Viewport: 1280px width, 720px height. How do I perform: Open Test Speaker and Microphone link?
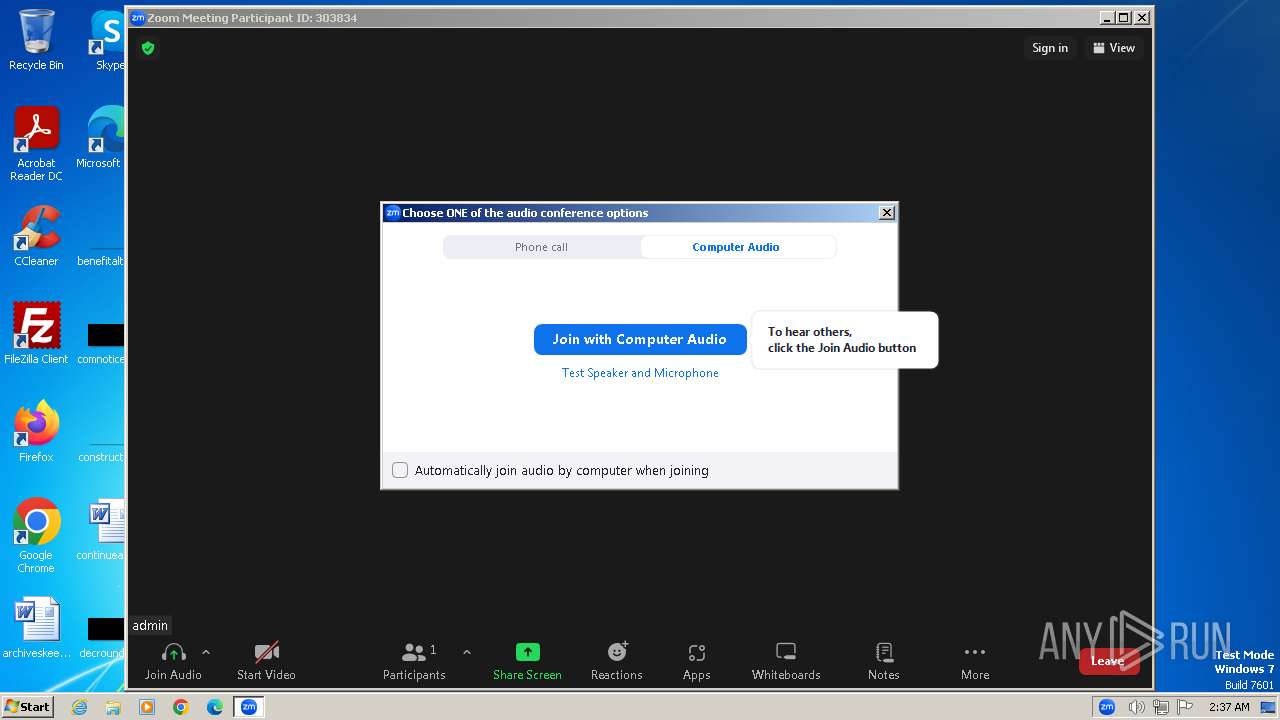(640, 373)
